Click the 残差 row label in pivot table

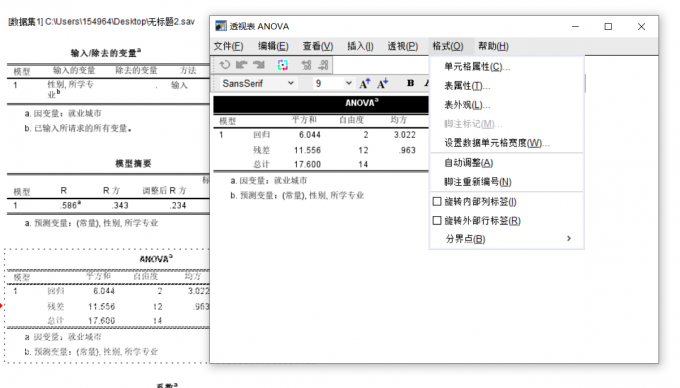(x=262, y=150)
